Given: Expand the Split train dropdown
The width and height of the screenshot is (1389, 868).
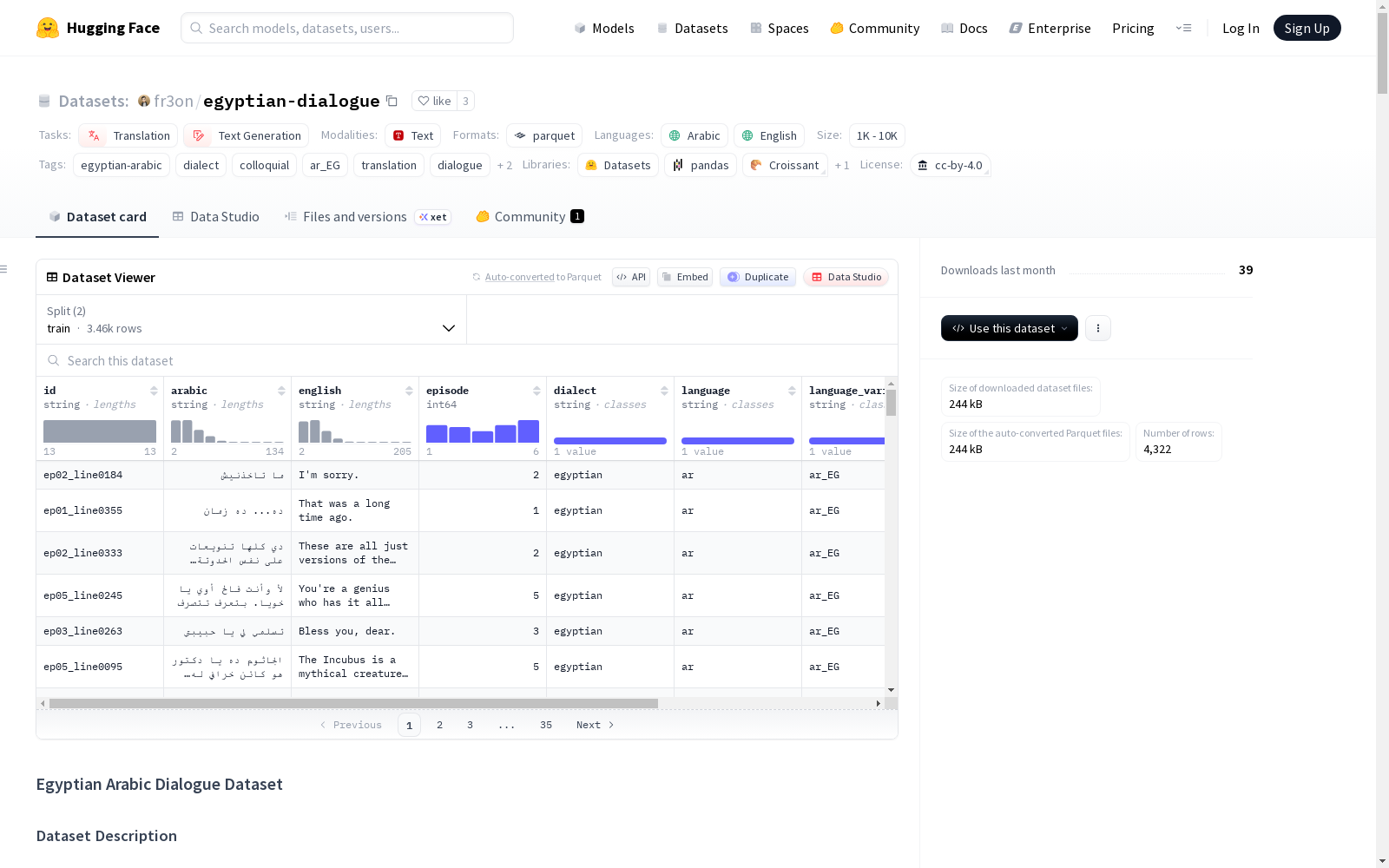Looking at the screenshot, I should click(252, 319).
